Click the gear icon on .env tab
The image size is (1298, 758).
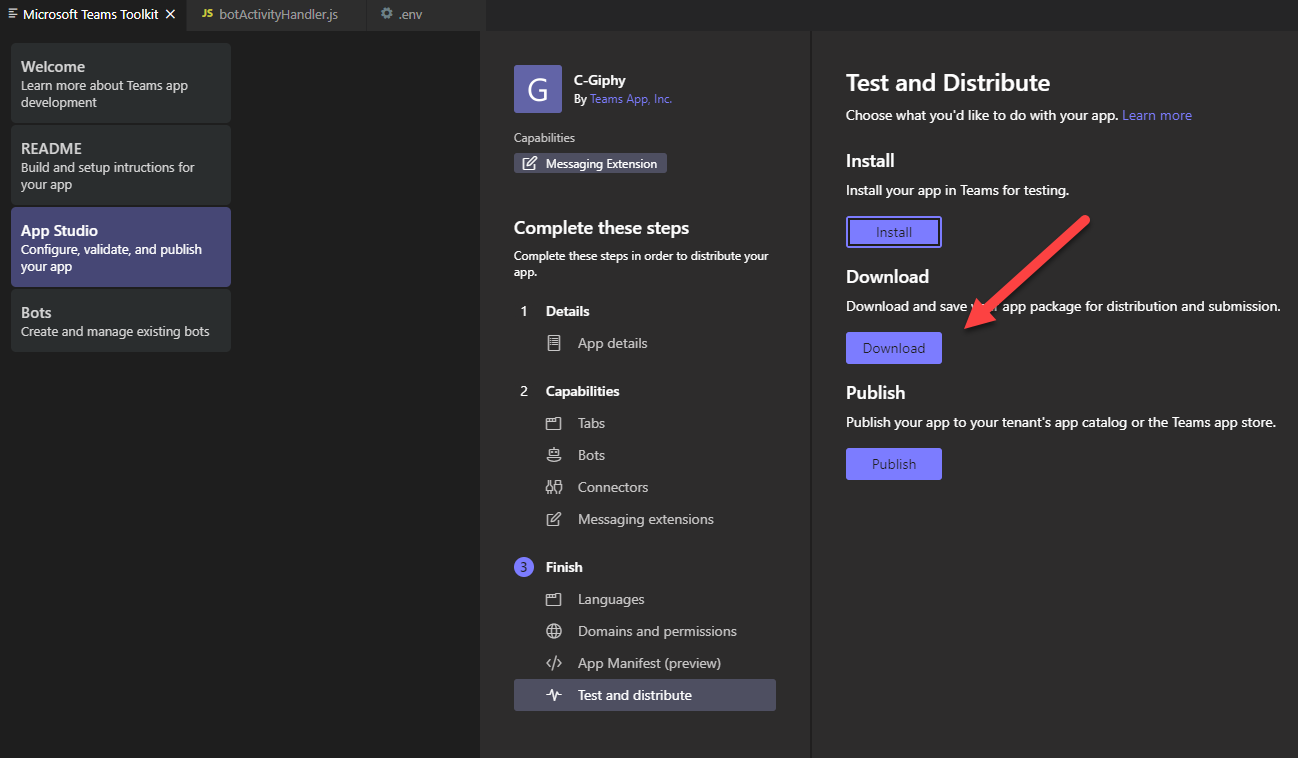tap(386, 14)
